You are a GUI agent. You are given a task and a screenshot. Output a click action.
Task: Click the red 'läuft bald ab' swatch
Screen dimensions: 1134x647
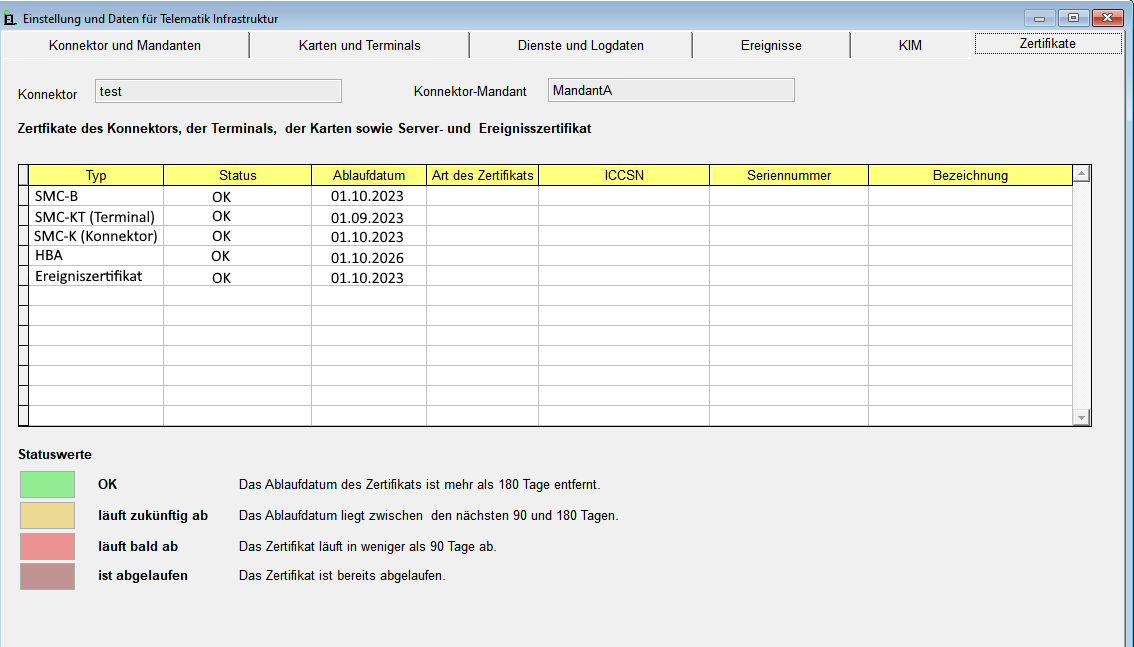46,546
